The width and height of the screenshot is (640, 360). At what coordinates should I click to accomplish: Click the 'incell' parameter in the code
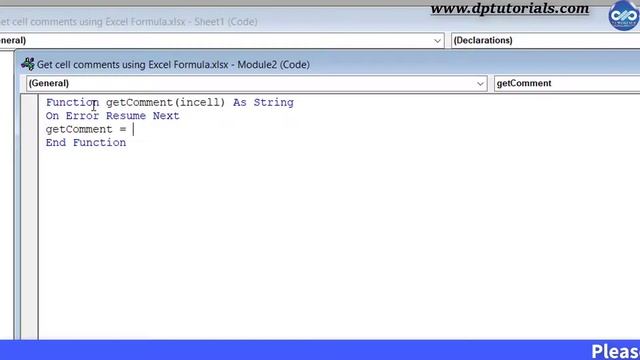(x=200, y=102)
